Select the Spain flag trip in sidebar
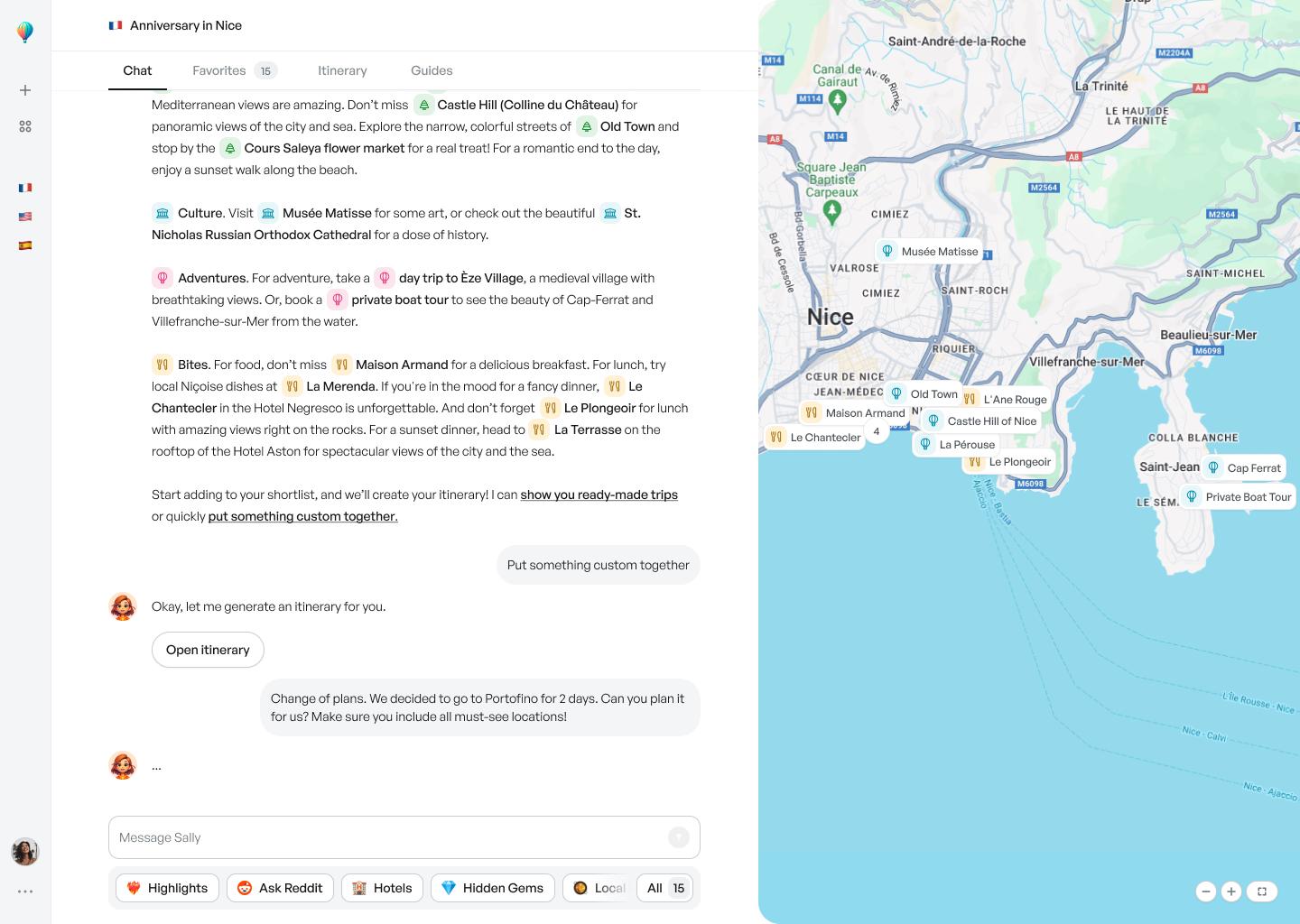Image resolution: width=1300 pixels, height=924 pixels. coord(25,245)
